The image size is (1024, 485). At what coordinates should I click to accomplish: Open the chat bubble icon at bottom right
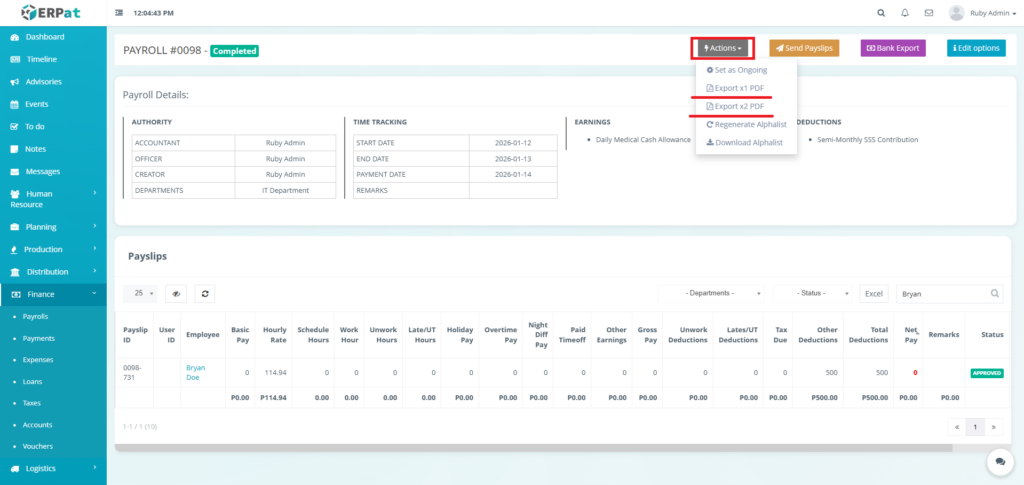pyautogui.click(x=999, y=461)
